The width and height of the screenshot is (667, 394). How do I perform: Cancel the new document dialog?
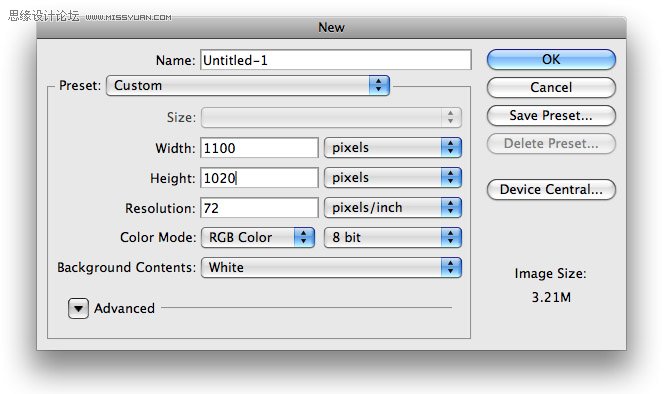551,88
